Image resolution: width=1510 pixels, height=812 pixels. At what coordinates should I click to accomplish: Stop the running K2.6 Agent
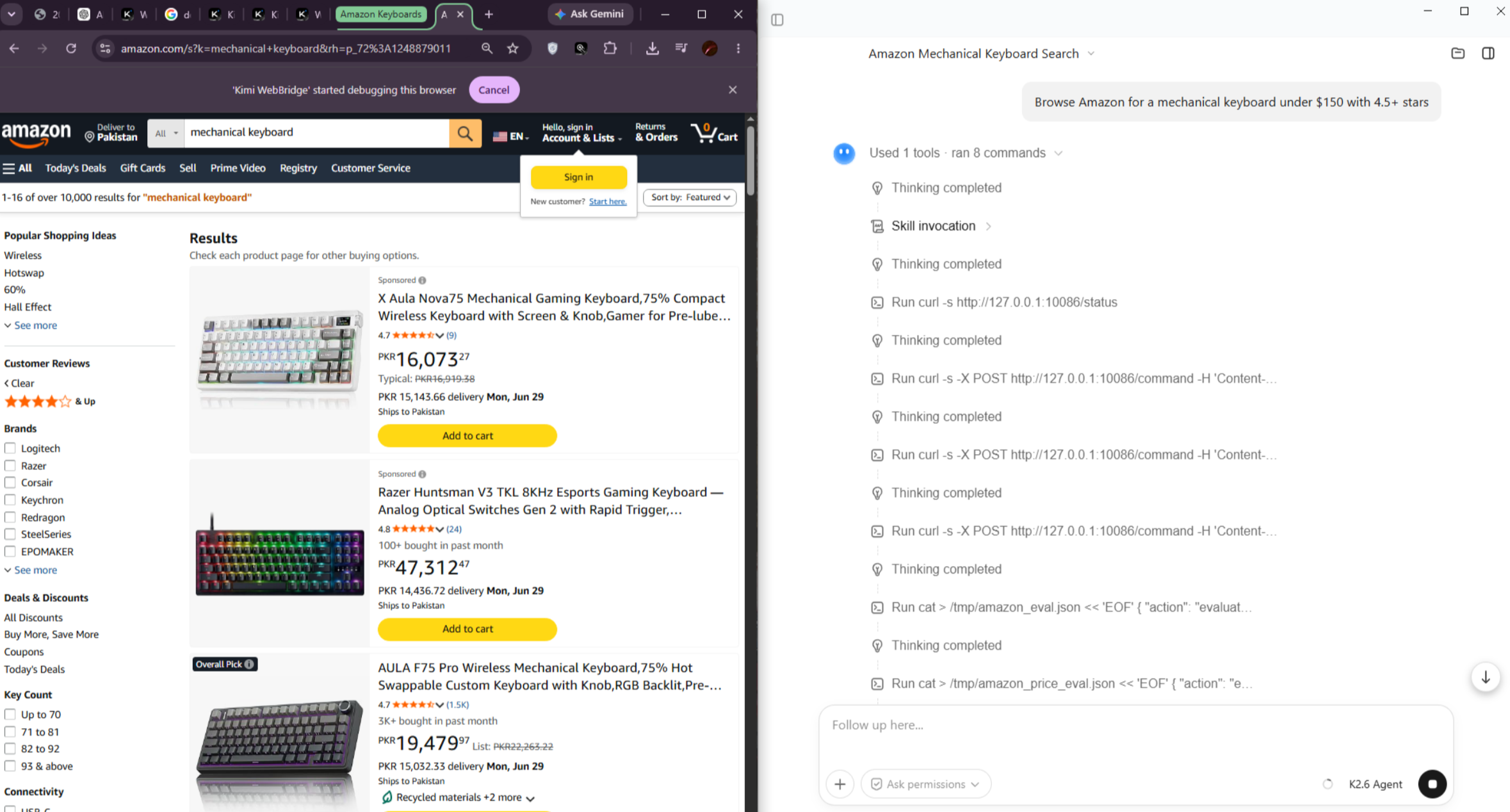[x=1433, y=784]
